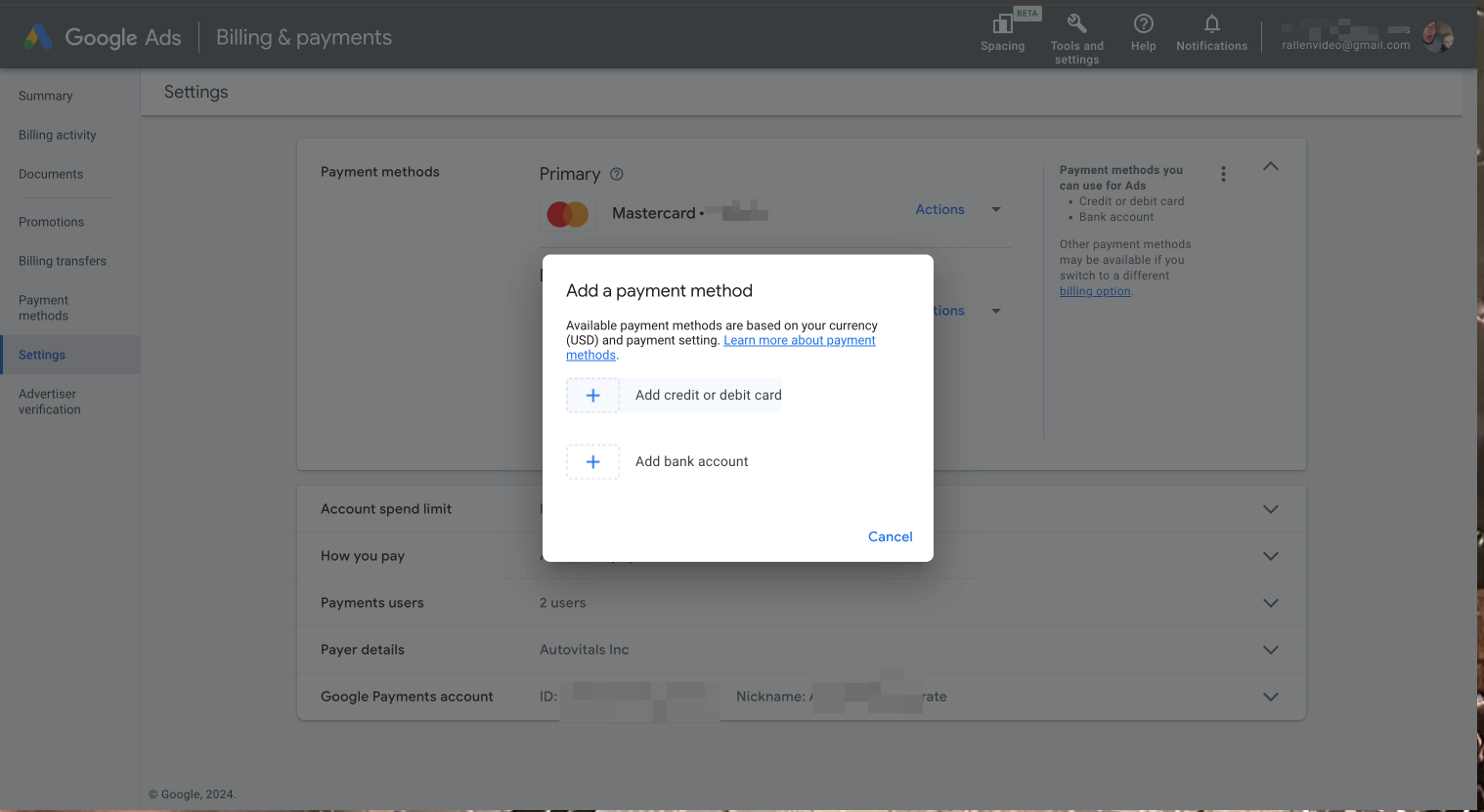The height and width of the screenshot is (812, 1484).
Task: Click the Primary help tooltip icon
Action: pyautogui.click(x=617, y=174)
